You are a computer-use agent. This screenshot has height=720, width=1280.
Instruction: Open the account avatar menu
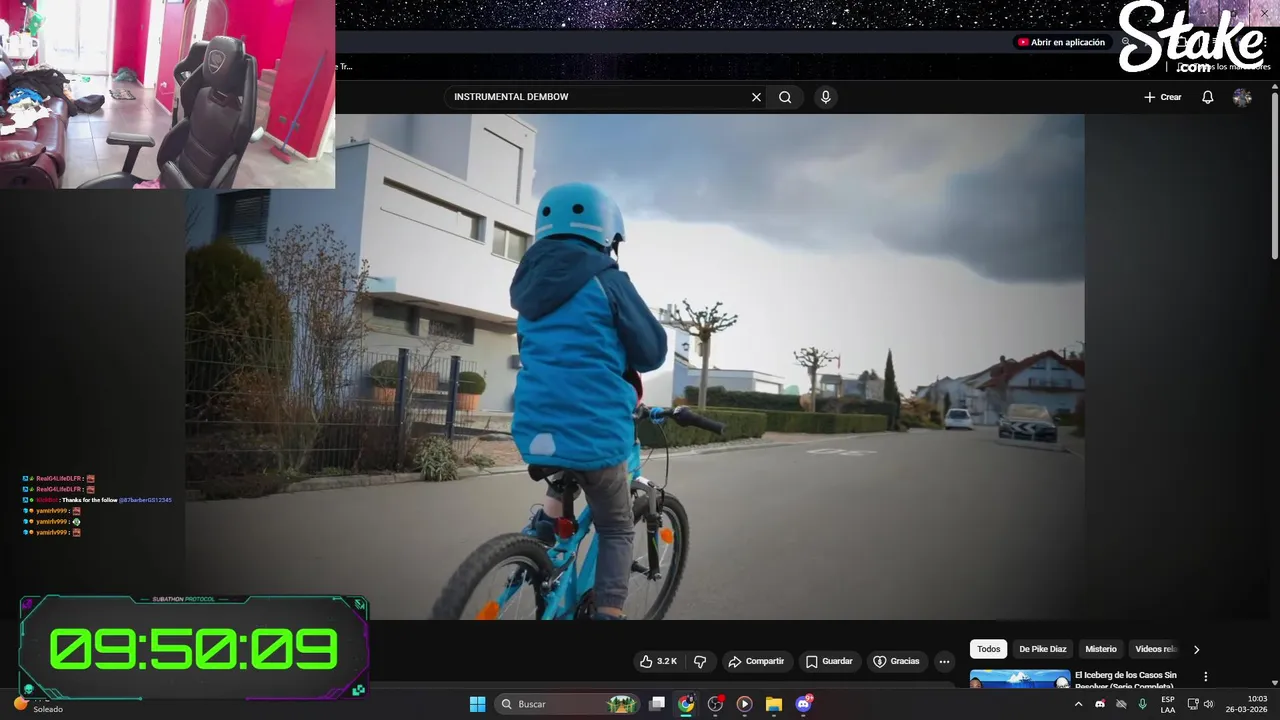coord(1242,97)
